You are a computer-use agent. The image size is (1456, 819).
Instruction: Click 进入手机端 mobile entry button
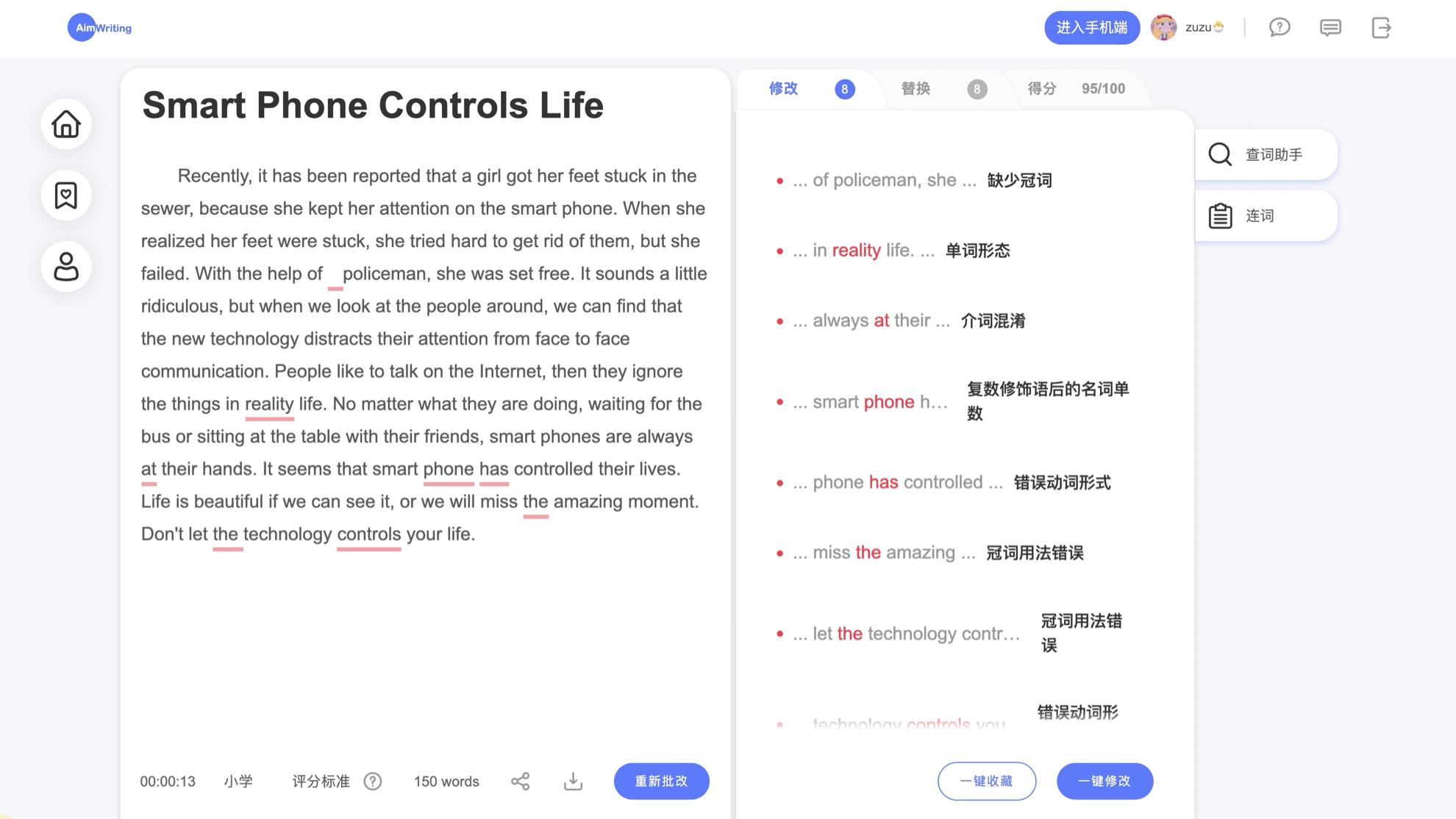click(x=1091, y=27)
